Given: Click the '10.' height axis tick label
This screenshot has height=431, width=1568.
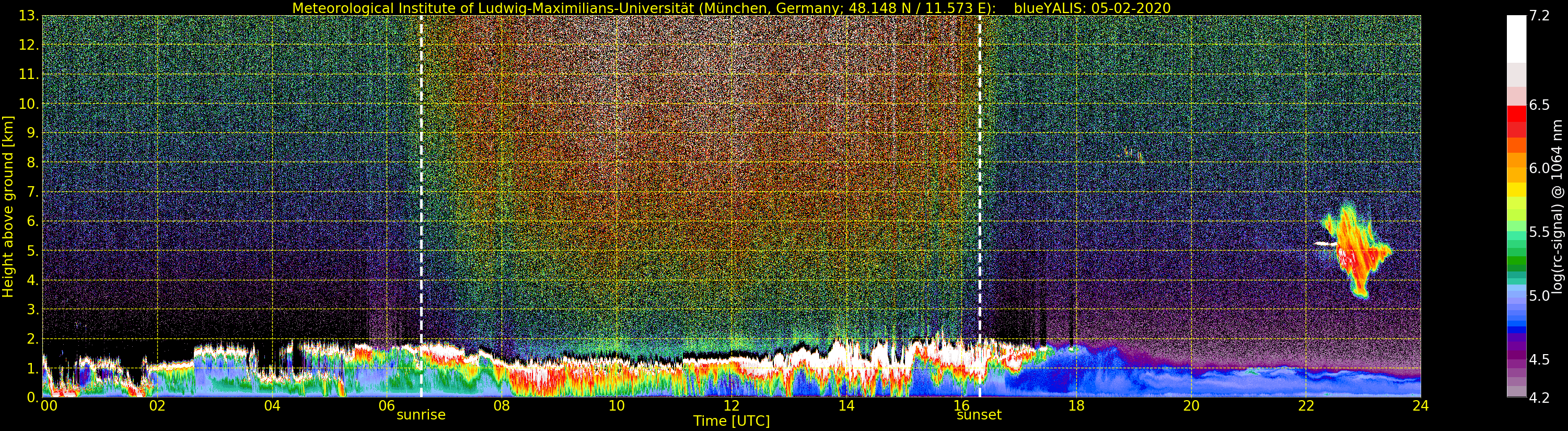Looking at the screenshot, I should coord(29,104).
